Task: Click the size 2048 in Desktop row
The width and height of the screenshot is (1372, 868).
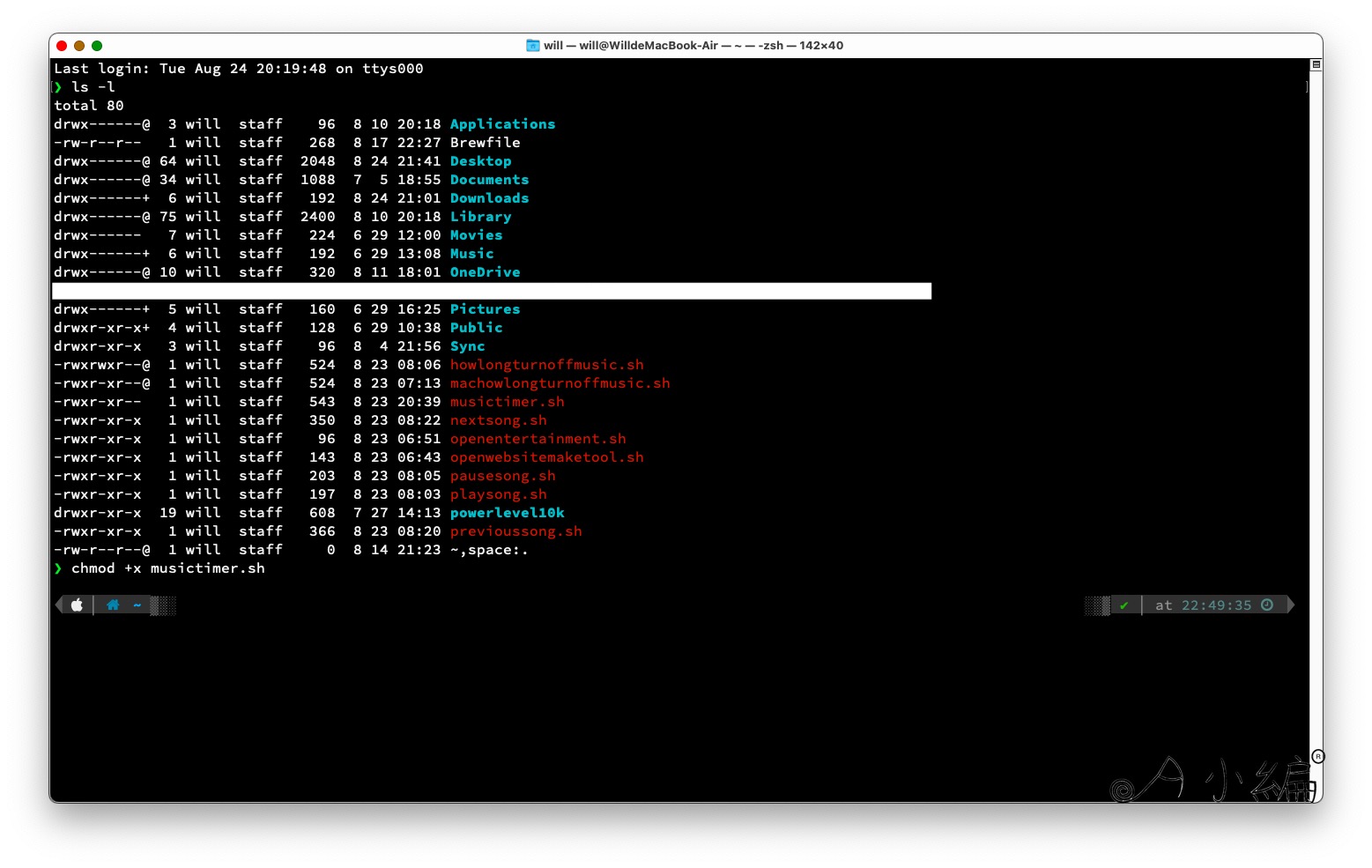Action: (317, 161)
